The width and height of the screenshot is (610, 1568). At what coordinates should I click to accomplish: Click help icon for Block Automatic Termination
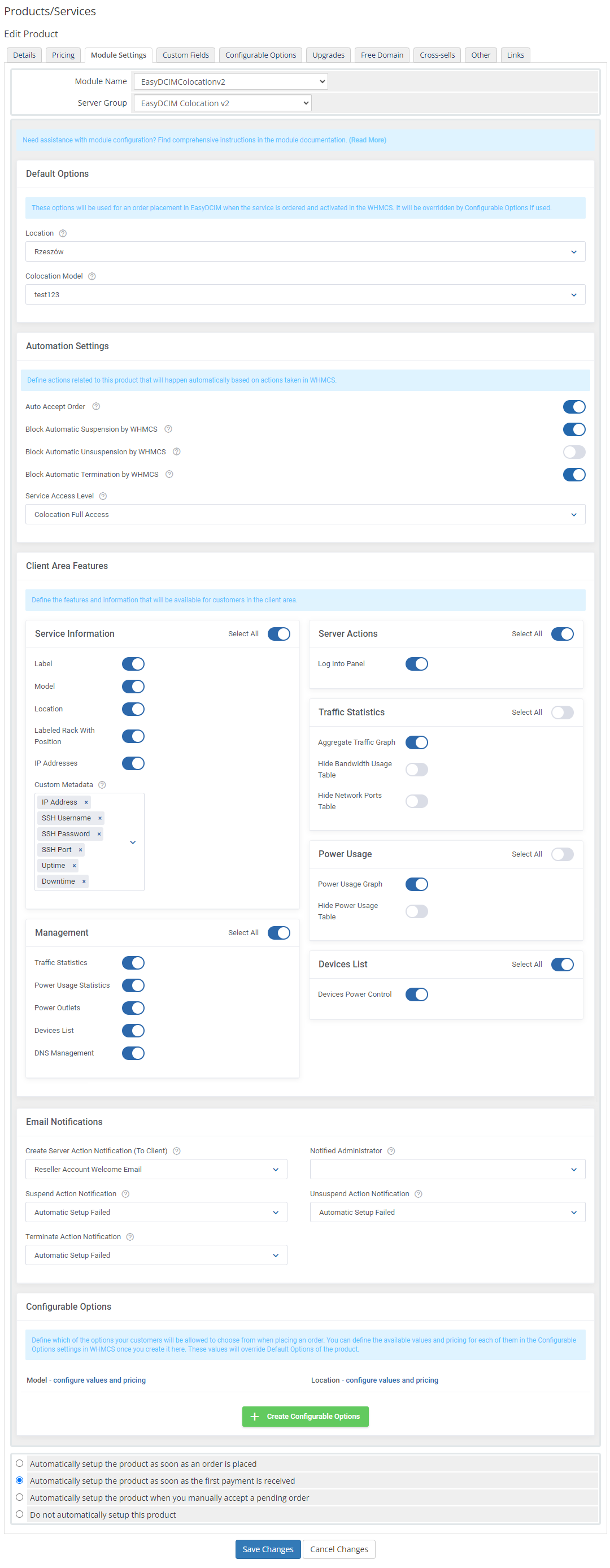[x=169, y=474]
